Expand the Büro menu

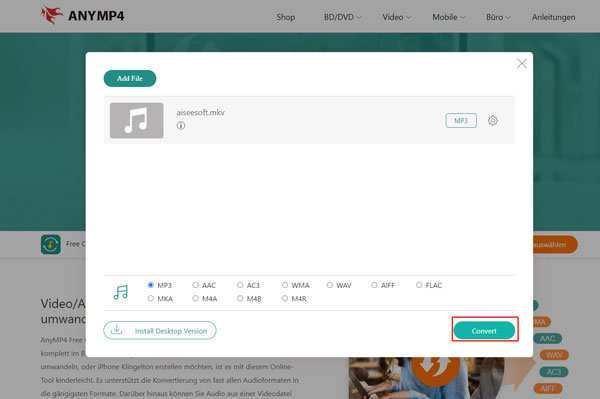tap(498, 17)
